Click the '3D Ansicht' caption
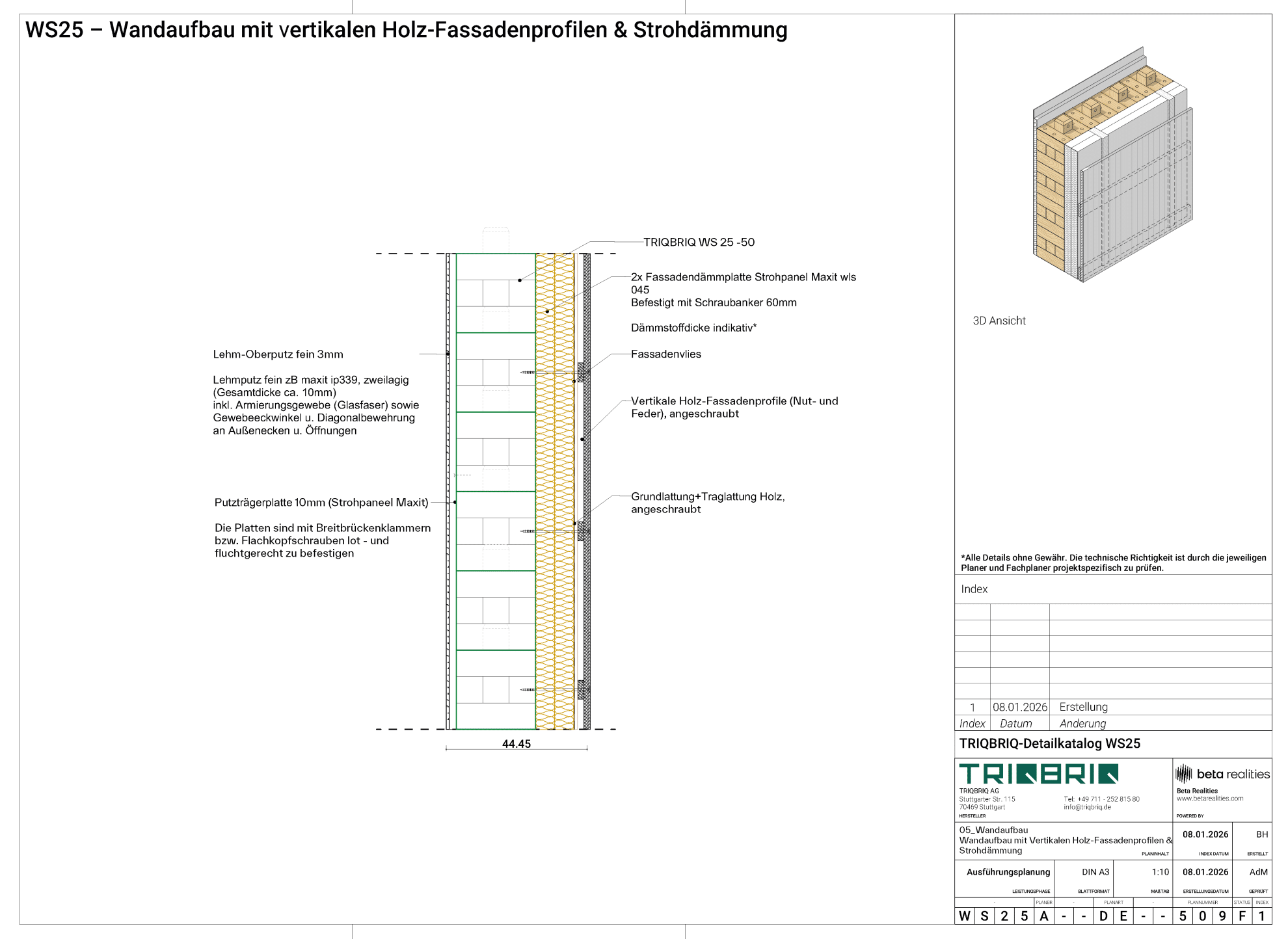The height and width of the screenshot is (939, 1288). point(999,321)
